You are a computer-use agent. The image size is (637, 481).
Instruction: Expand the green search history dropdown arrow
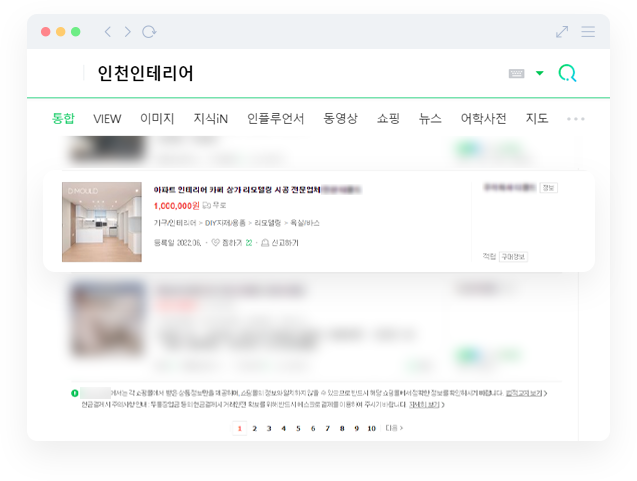[x=540, y=73]
